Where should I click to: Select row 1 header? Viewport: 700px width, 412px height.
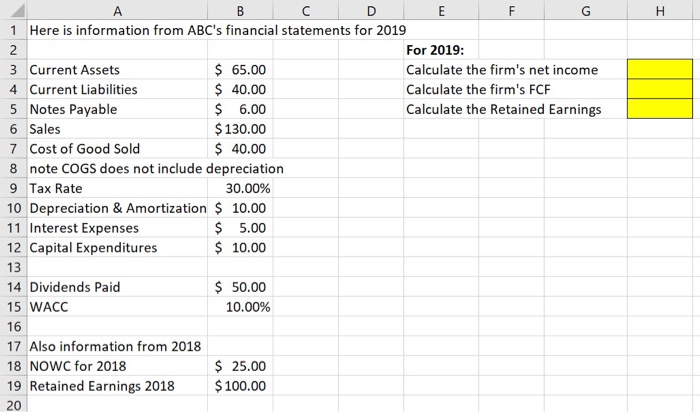(14, 30)
